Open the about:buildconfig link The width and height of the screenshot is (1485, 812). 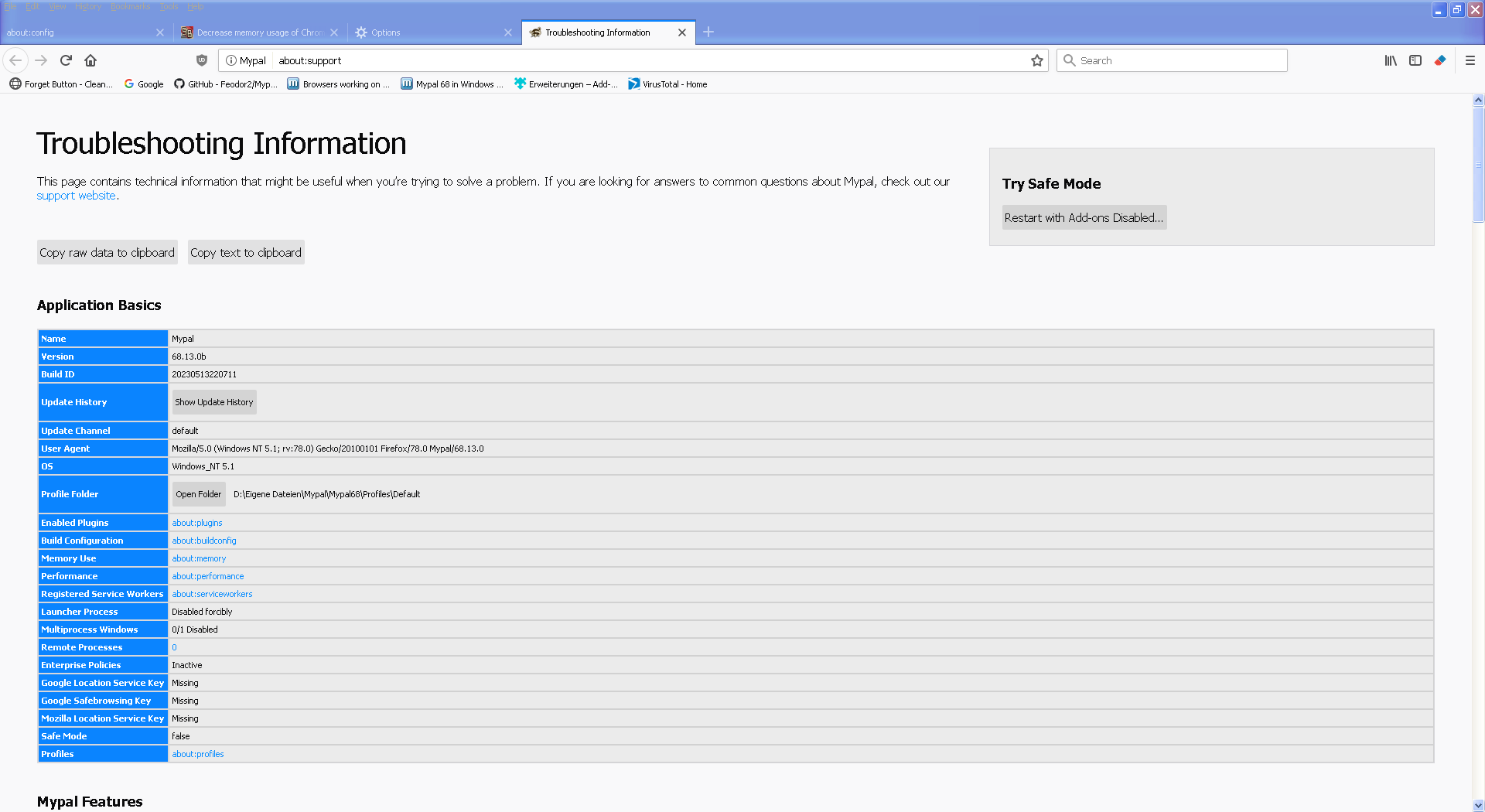point(204,541)
